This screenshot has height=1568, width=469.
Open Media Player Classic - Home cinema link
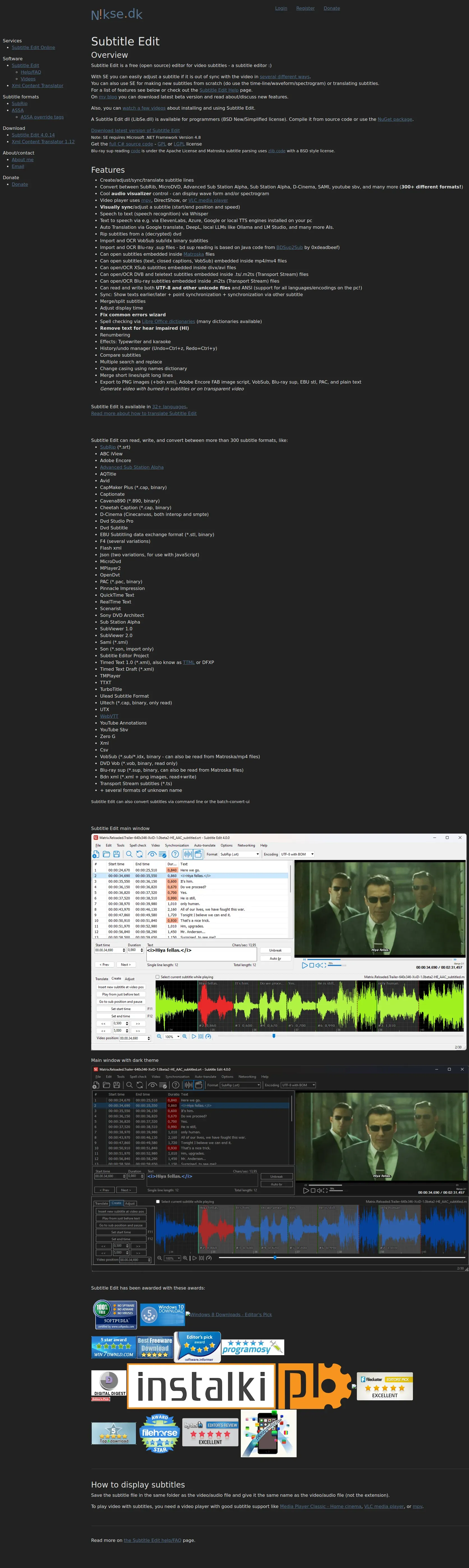[x=321, y=1507]
